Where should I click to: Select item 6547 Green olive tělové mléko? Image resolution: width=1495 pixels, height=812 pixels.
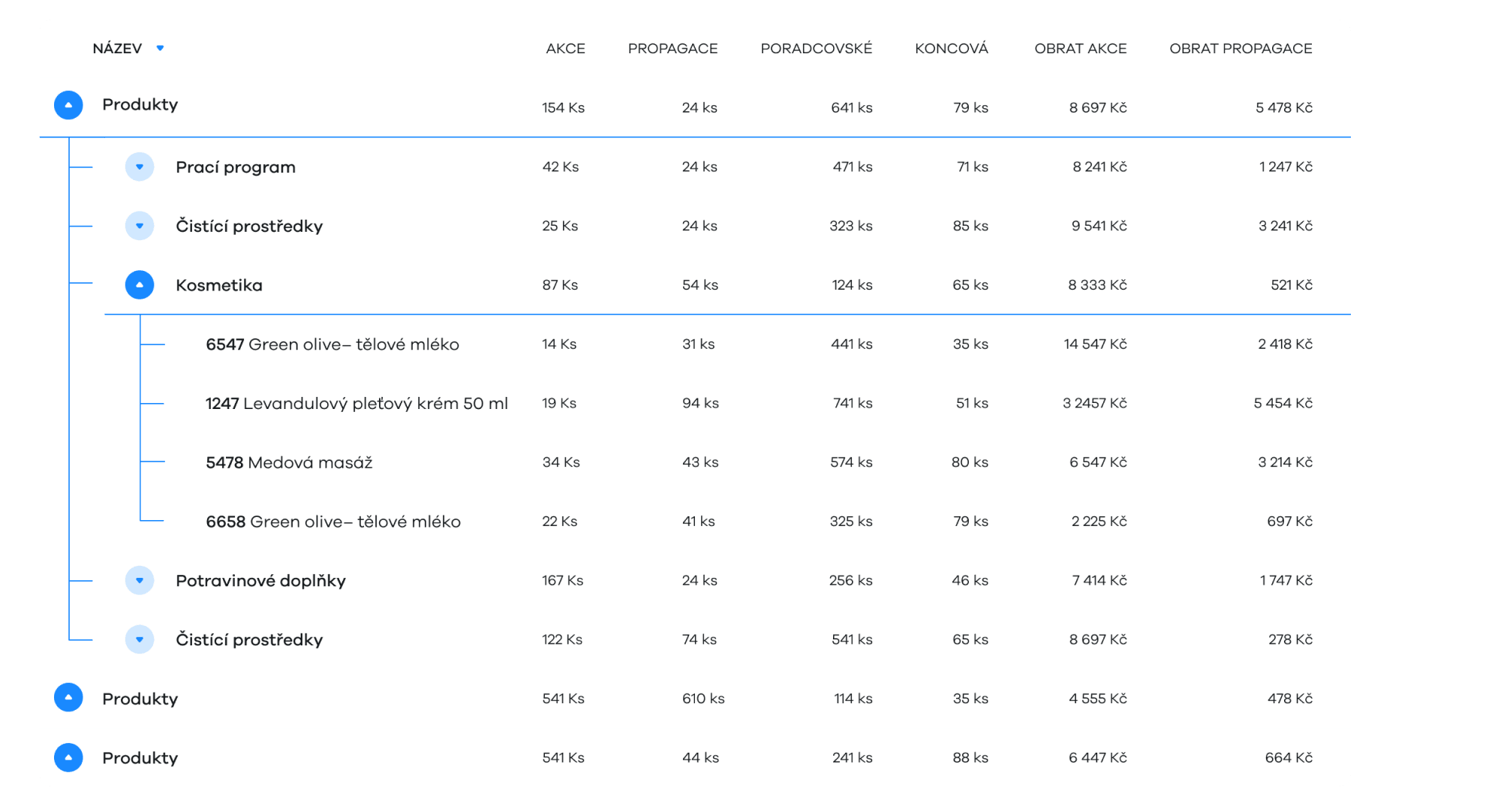coord(332,344)
